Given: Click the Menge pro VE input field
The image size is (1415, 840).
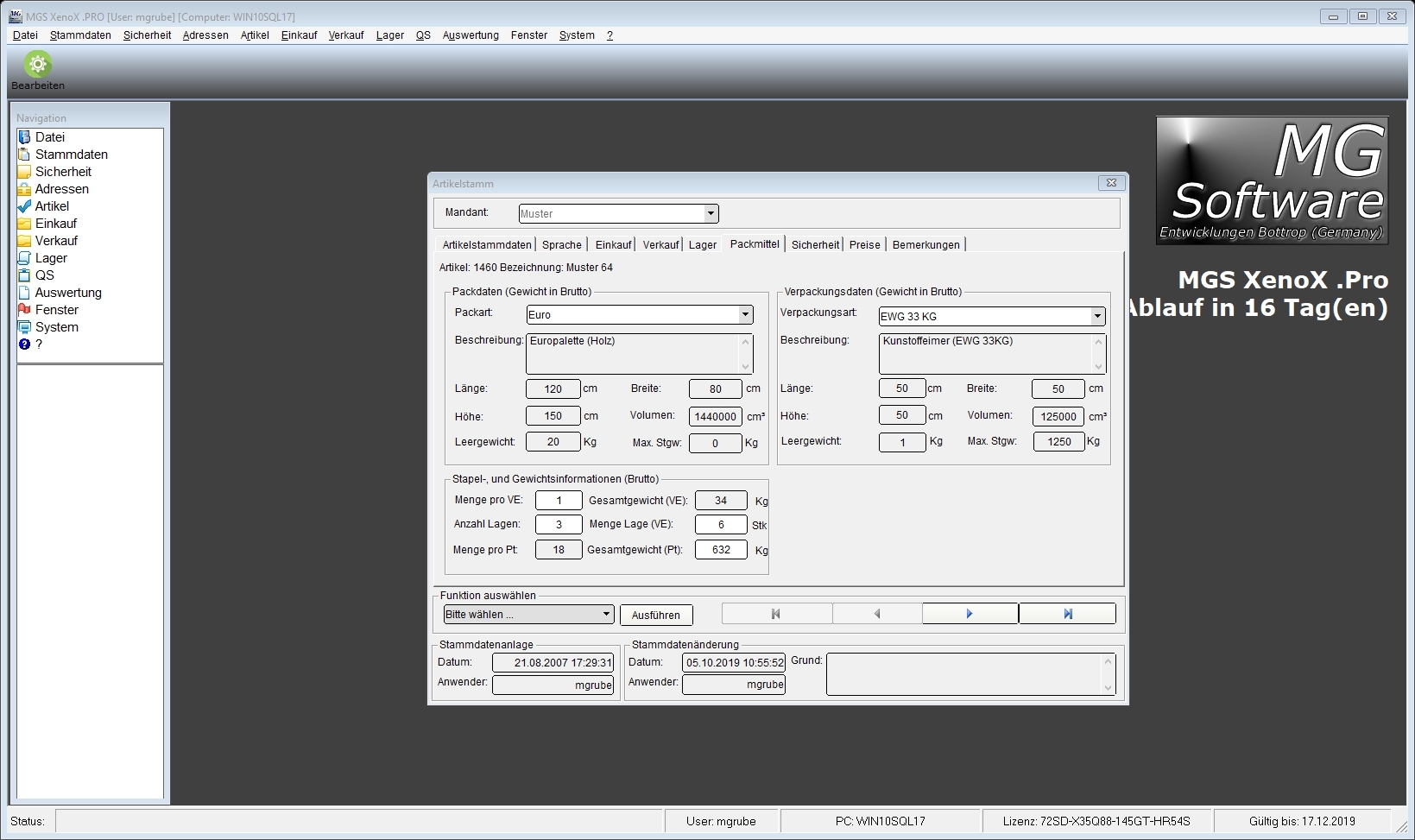Looking at the screenshot, I should 559,501.
